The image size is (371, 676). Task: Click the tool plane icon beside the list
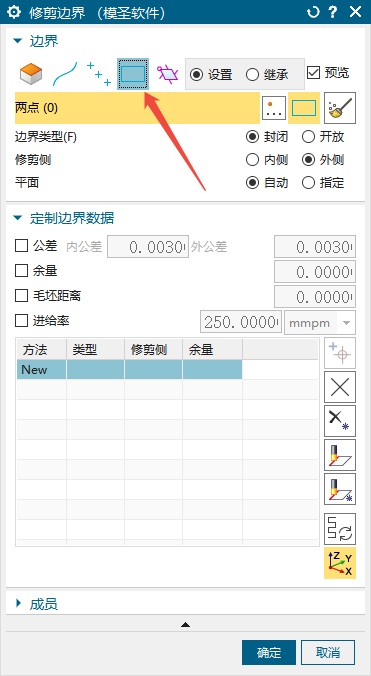340,455
